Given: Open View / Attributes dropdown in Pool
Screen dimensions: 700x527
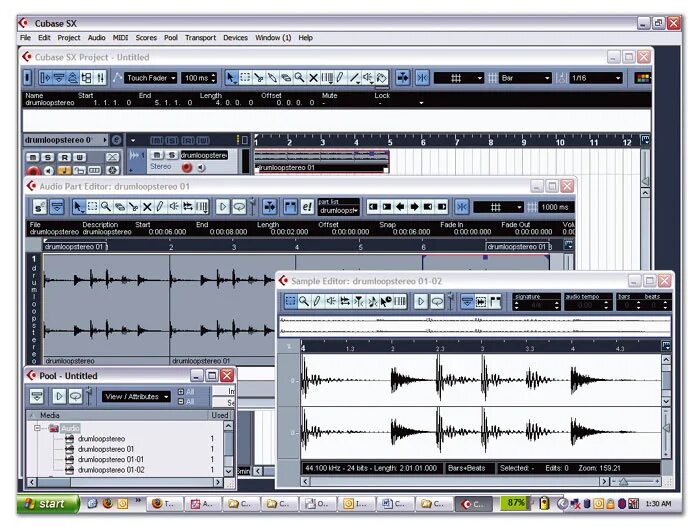Looking at the screenshot, I should (x=136, y=397).
